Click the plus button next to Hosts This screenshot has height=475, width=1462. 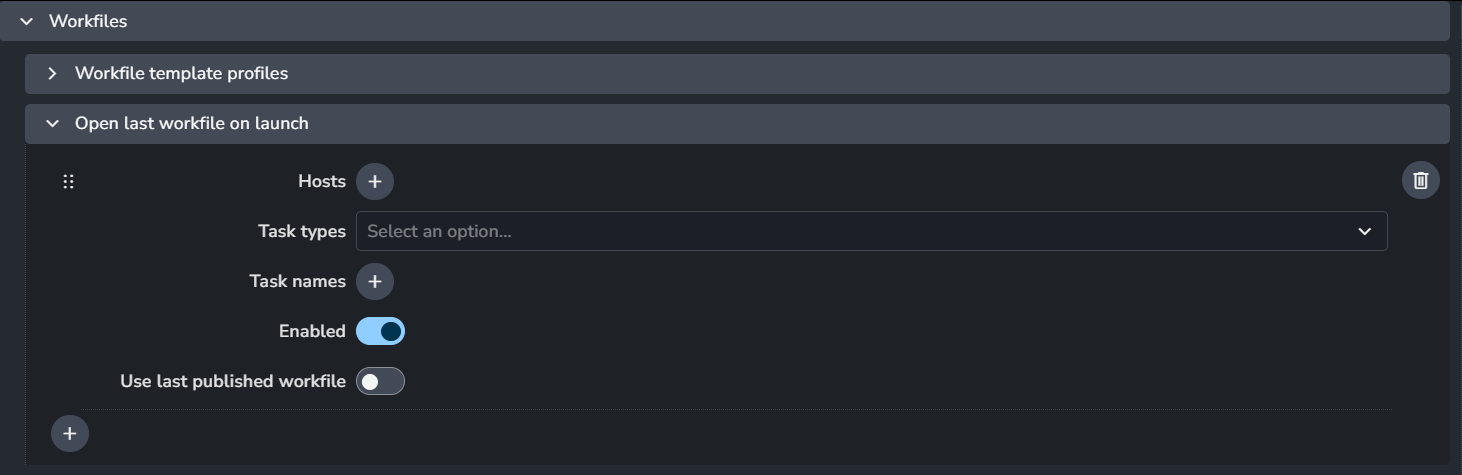click(x=375, y=181)
